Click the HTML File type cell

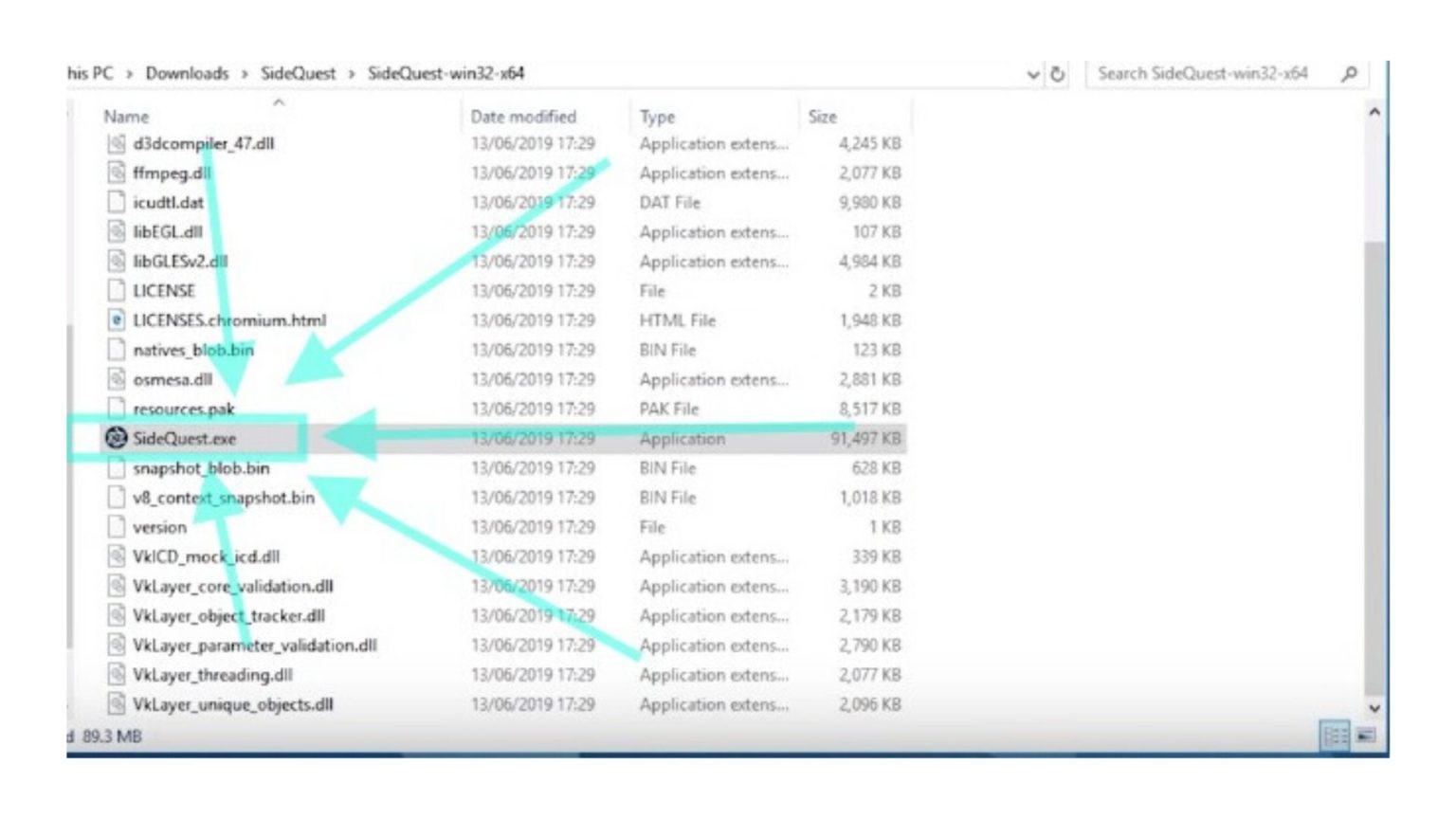tap(678, 320)
